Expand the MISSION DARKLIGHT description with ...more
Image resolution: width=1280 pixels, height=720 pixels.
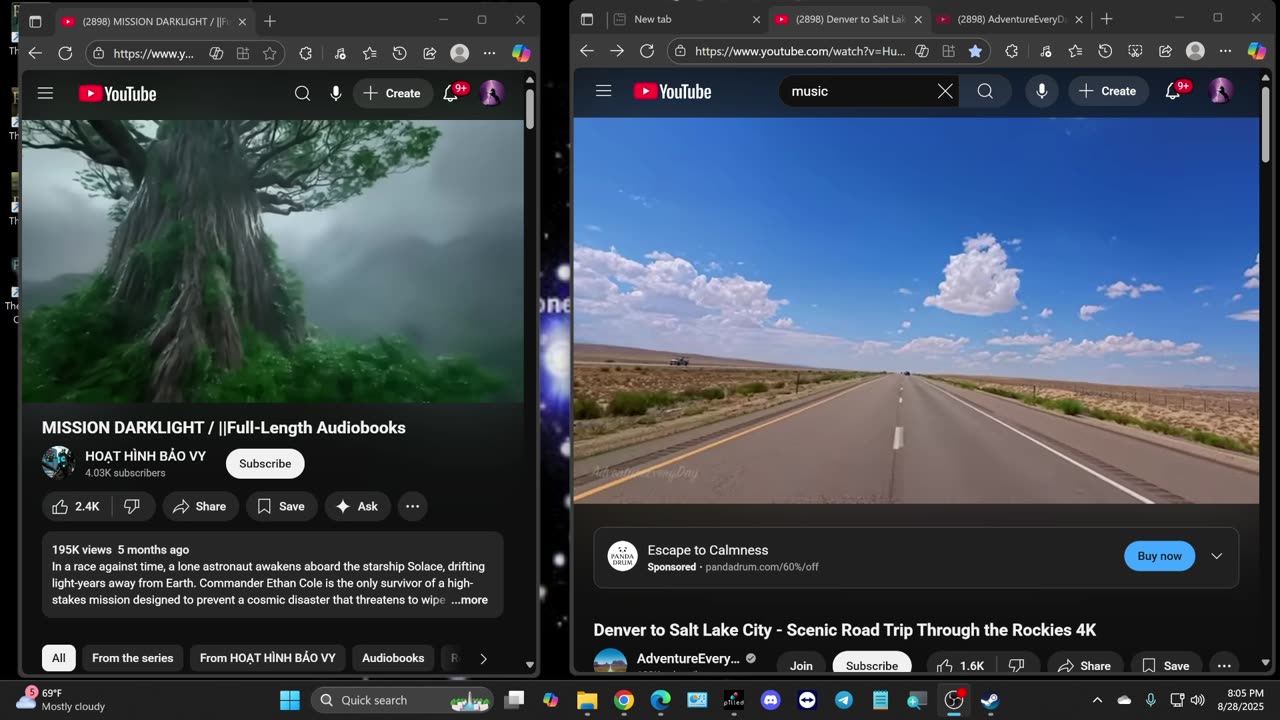click(469, 600)
